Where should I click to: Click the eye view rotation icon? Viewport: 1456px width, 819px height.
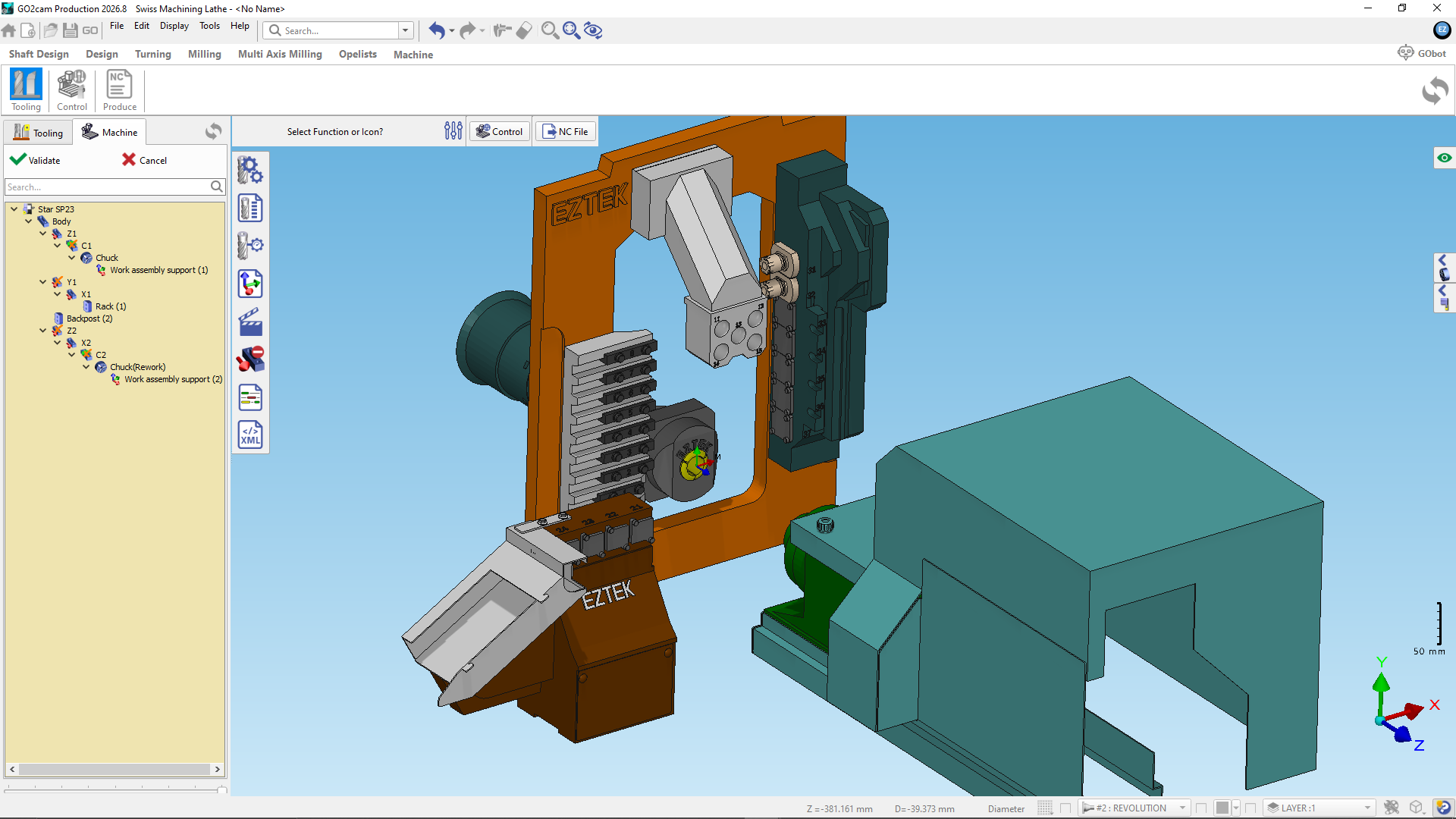tap(593, 30)
